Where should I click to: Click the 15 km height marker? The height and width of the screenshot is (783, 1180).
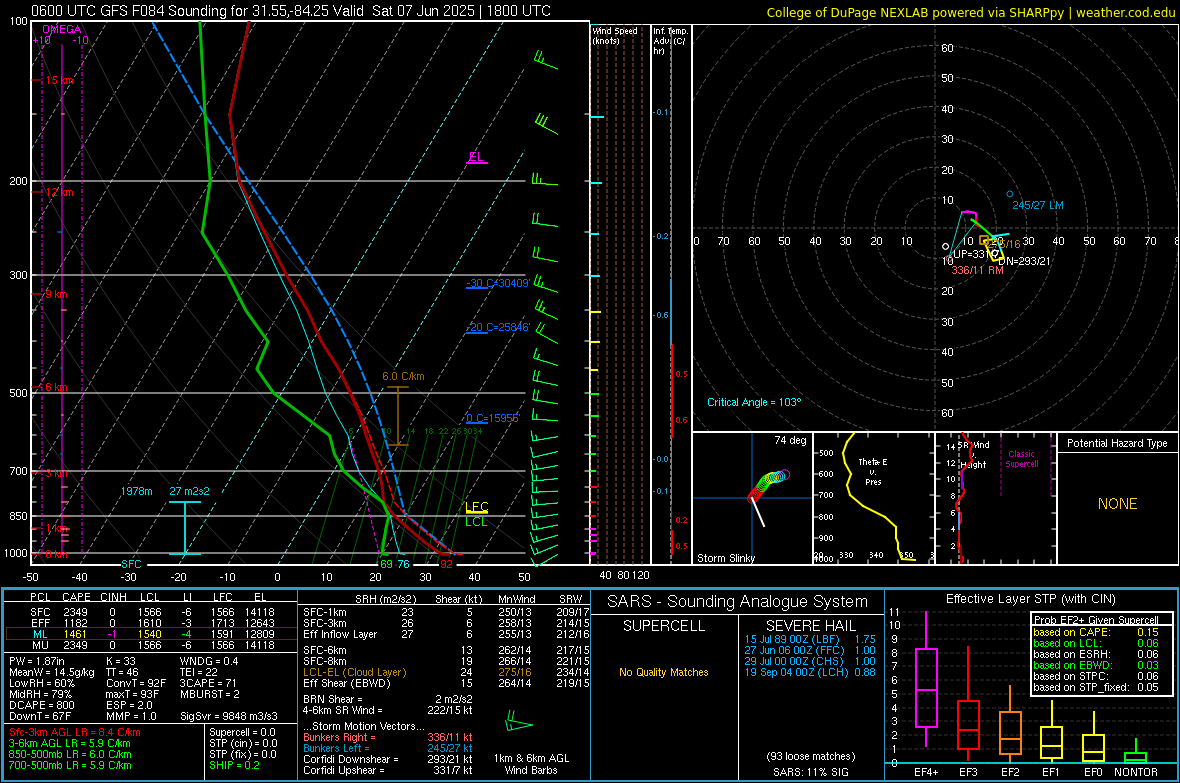[59, 81]
